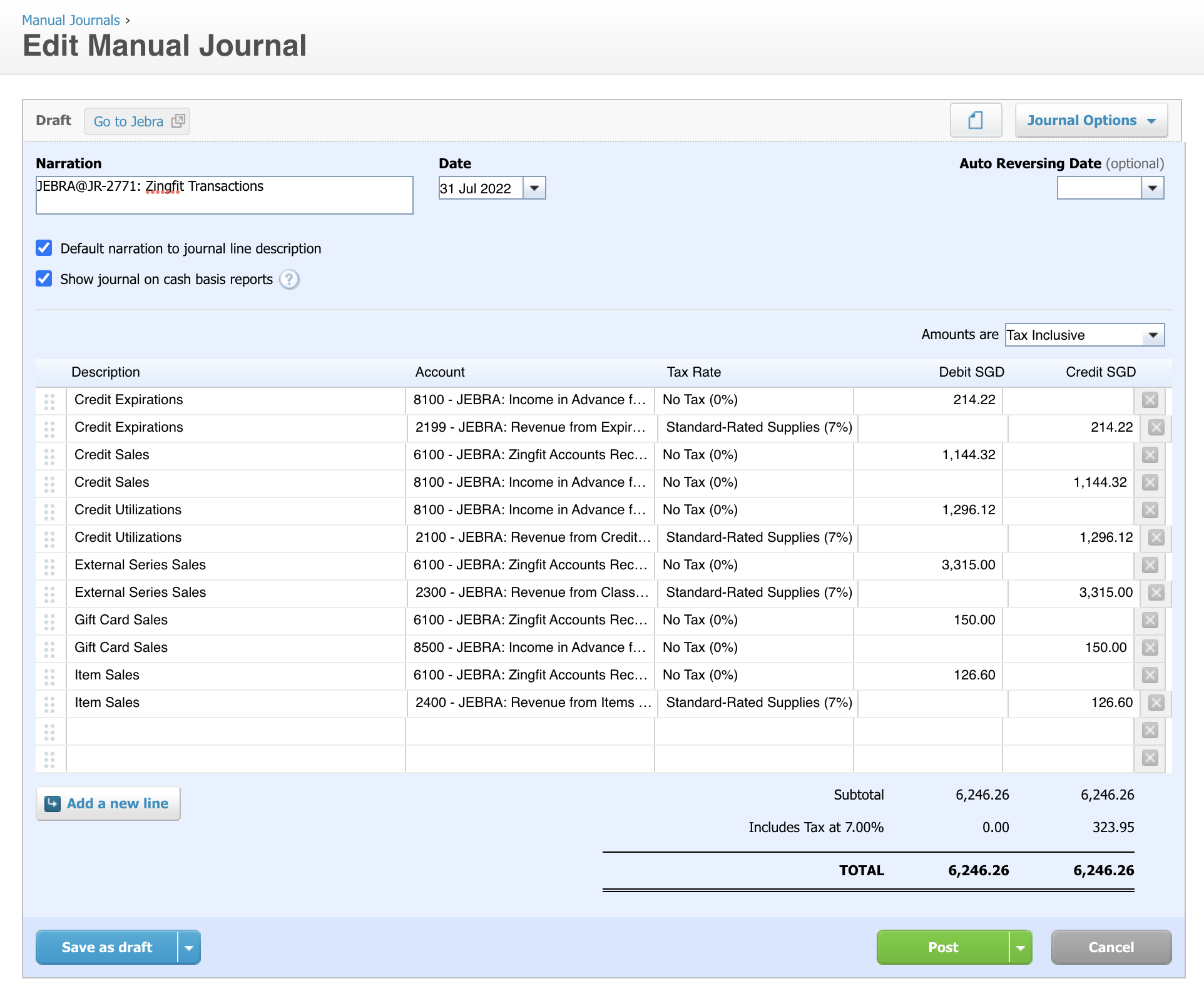Open the Auto Reversing Date picker arrow

click(1152, 188)
